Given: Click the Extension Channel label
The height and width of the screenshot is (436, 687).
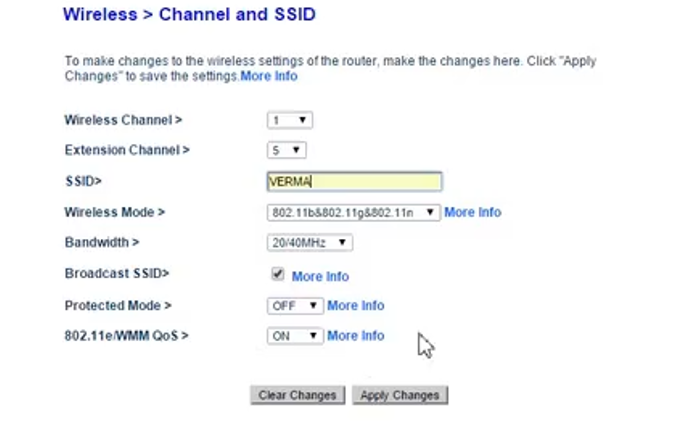Looking at the screenshot, I should click(x=127, y=150).
